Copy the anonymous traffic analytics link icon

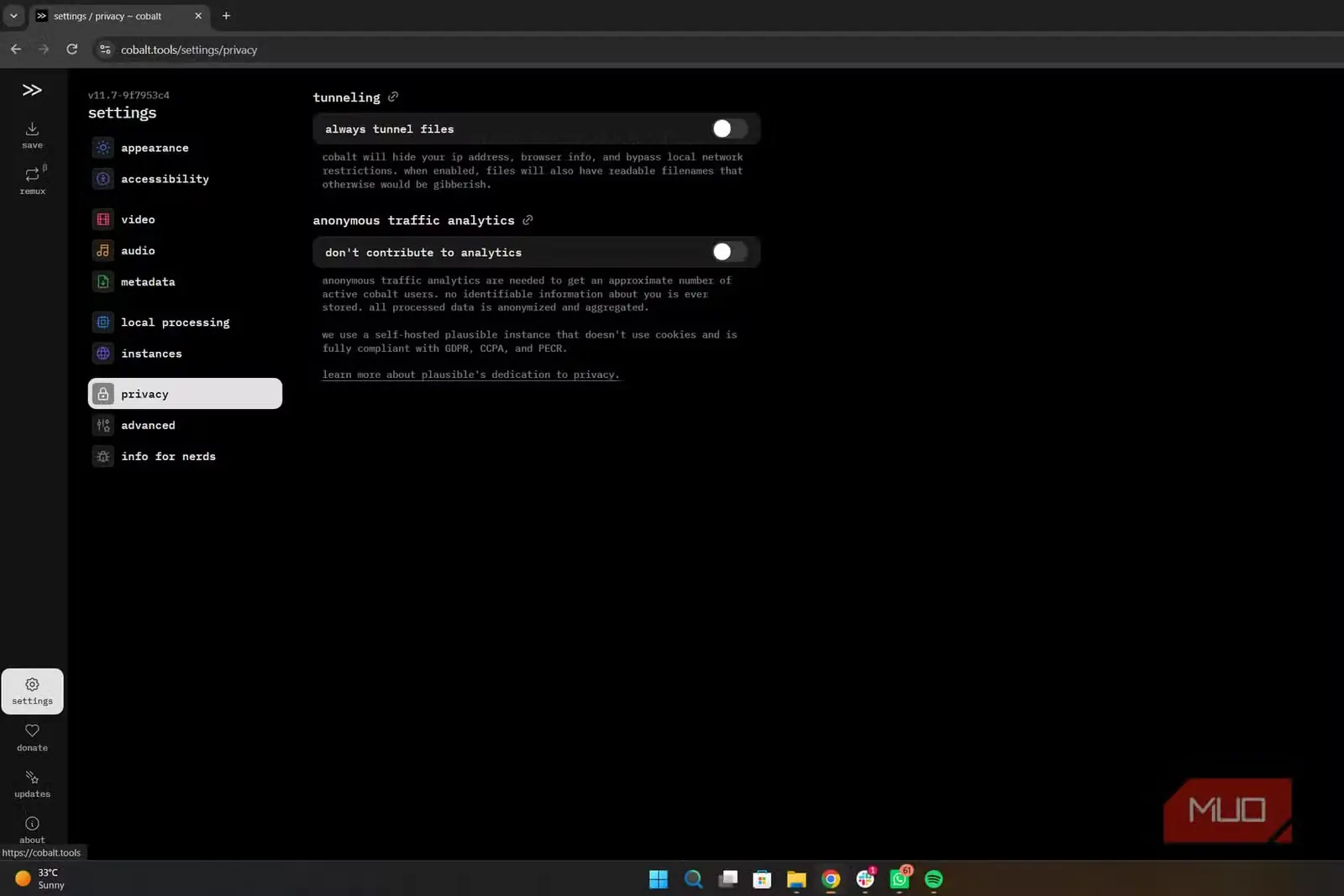[528, 220]
